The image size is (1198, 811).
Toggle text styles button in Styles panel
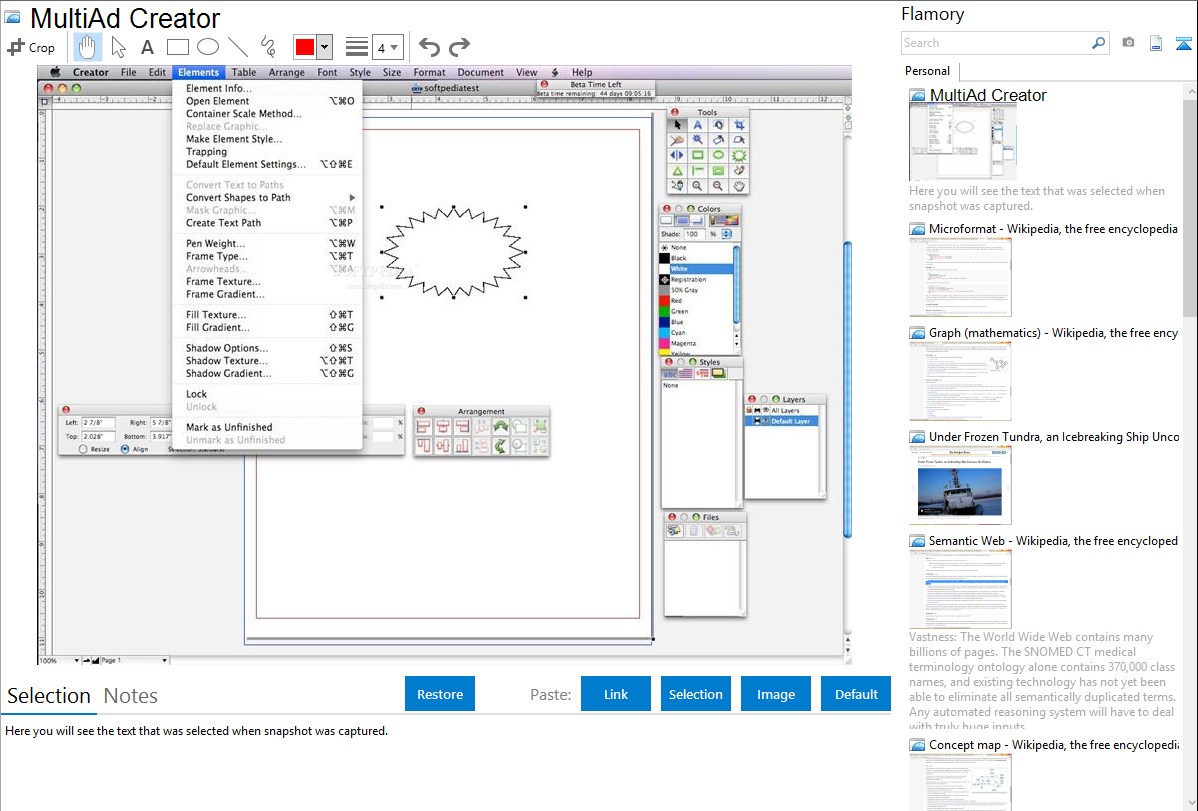pos(670,373)
